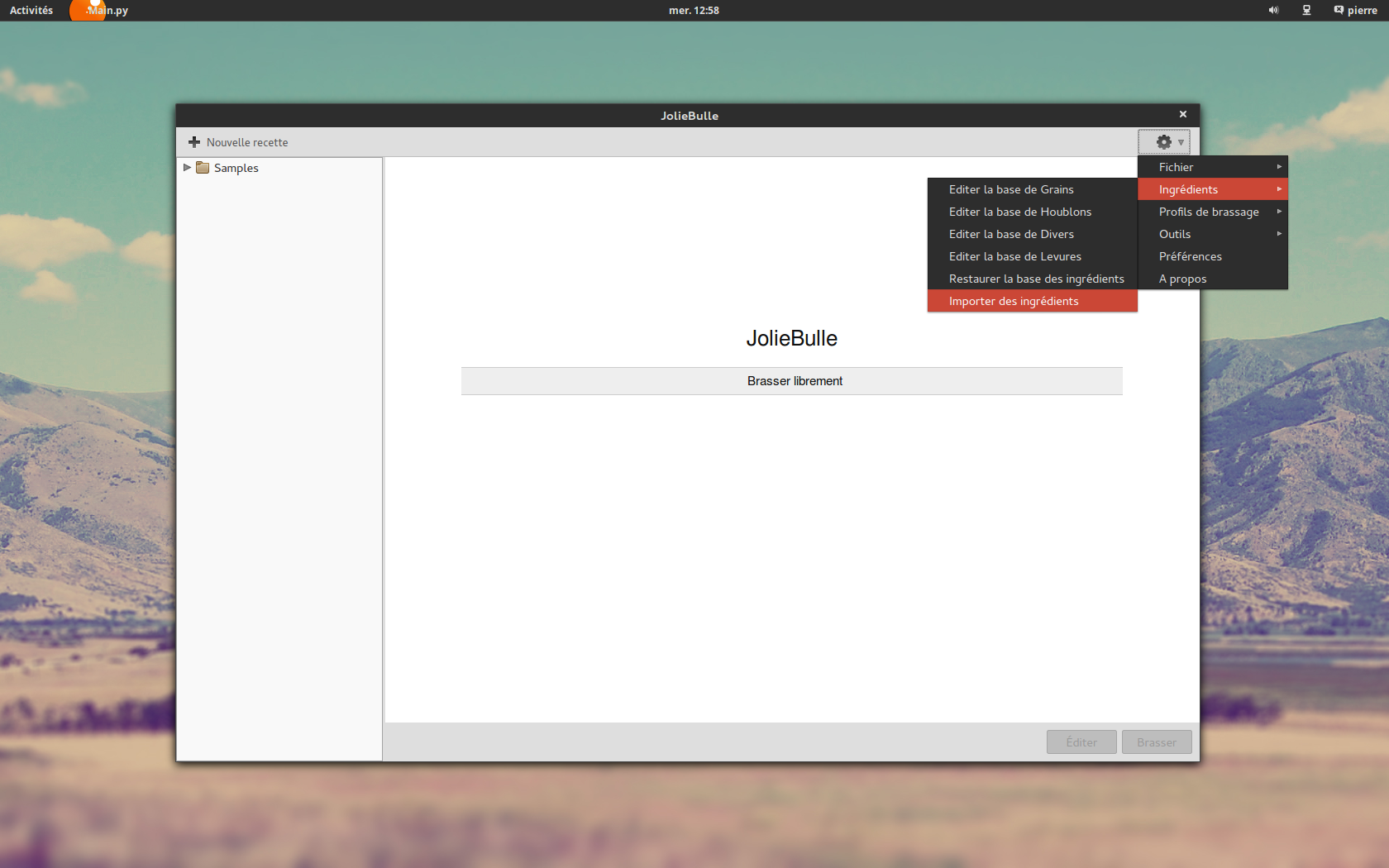Select Importer des ingrédients
The width and height of the screenshot is (1389, 868).
pos(1014,301)
